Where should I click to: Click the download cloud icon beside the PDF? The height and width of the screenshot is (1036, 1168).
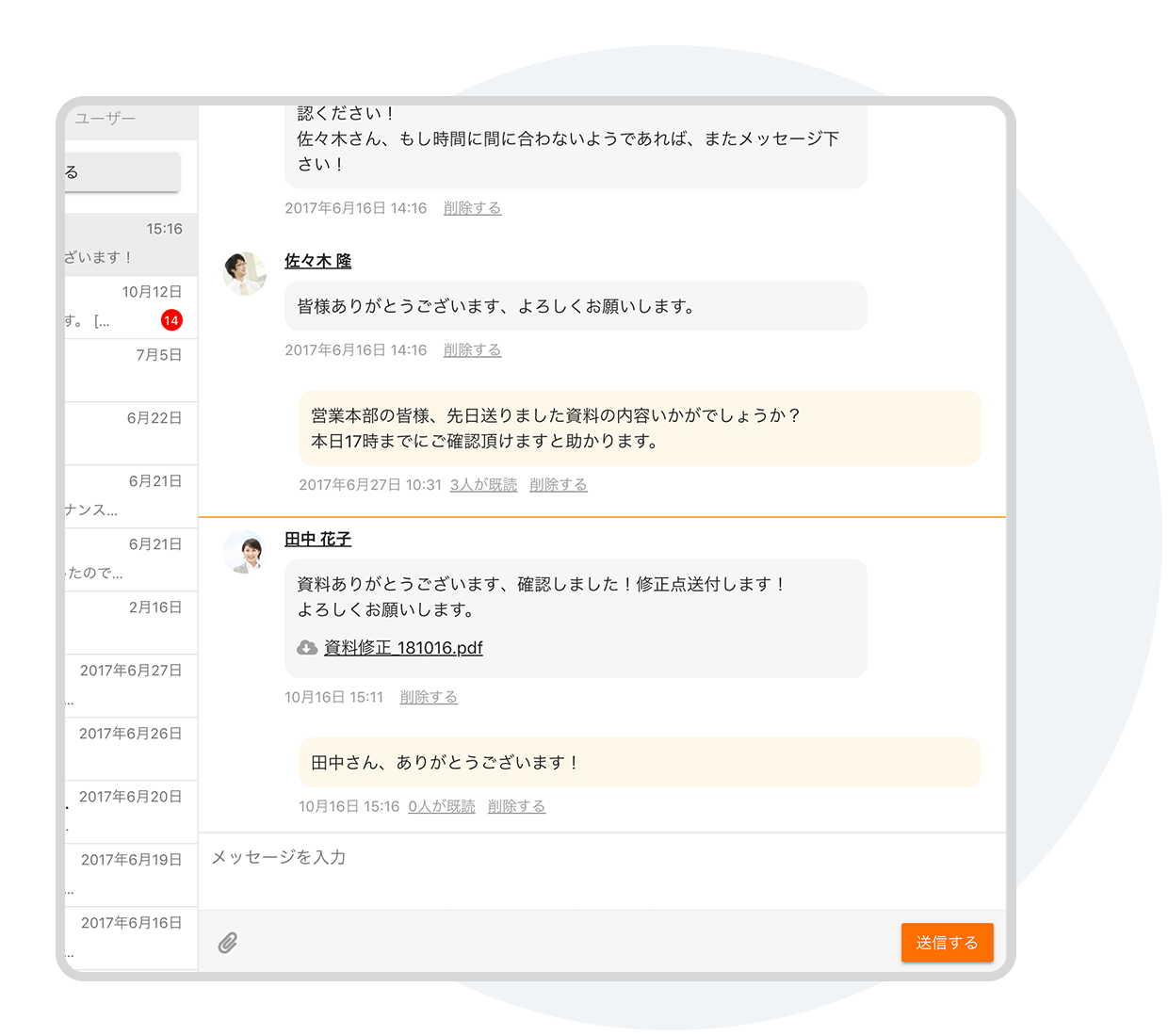pyautogui.click(x=307, y=648)
